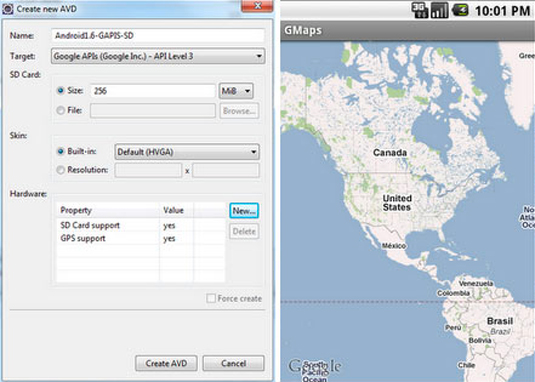Viewport: 535px width, 382px height.
Task: Tick the Force create checkbox
Action: pyautogui.click(x=211, y=298)
